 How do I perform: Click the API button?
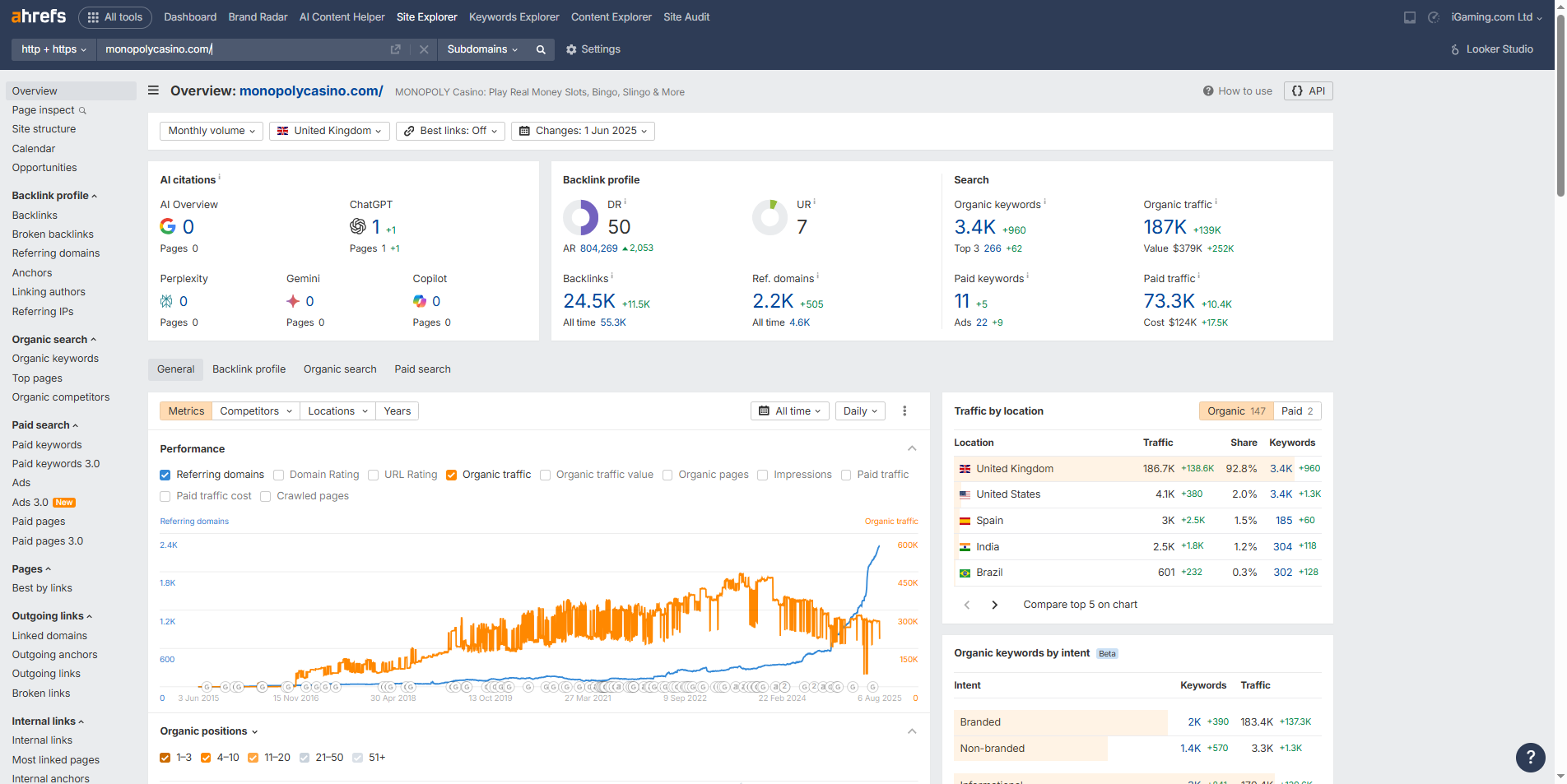[x=1308, y=91]
